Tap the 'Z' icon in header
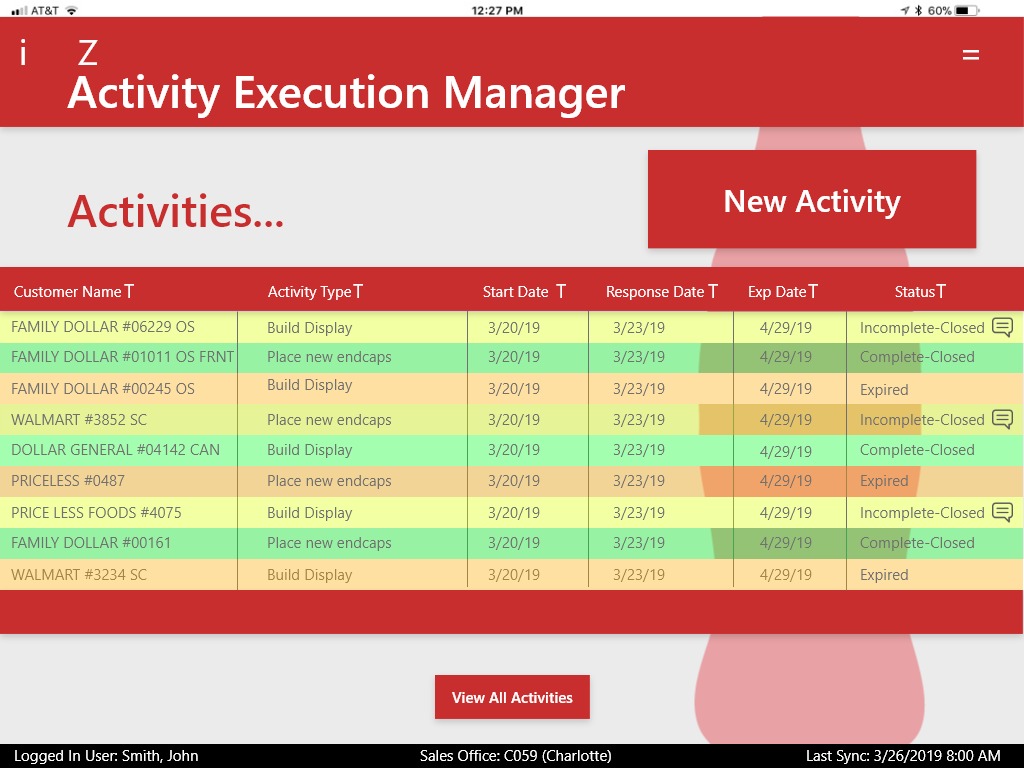The height and width of the screenshot is (768, 1024). tap(88, 53)
